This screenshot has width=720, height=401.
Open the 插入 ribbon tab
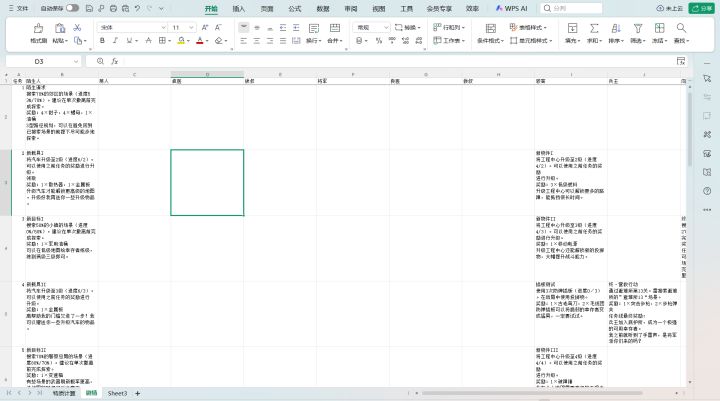[x=239, y=8]
